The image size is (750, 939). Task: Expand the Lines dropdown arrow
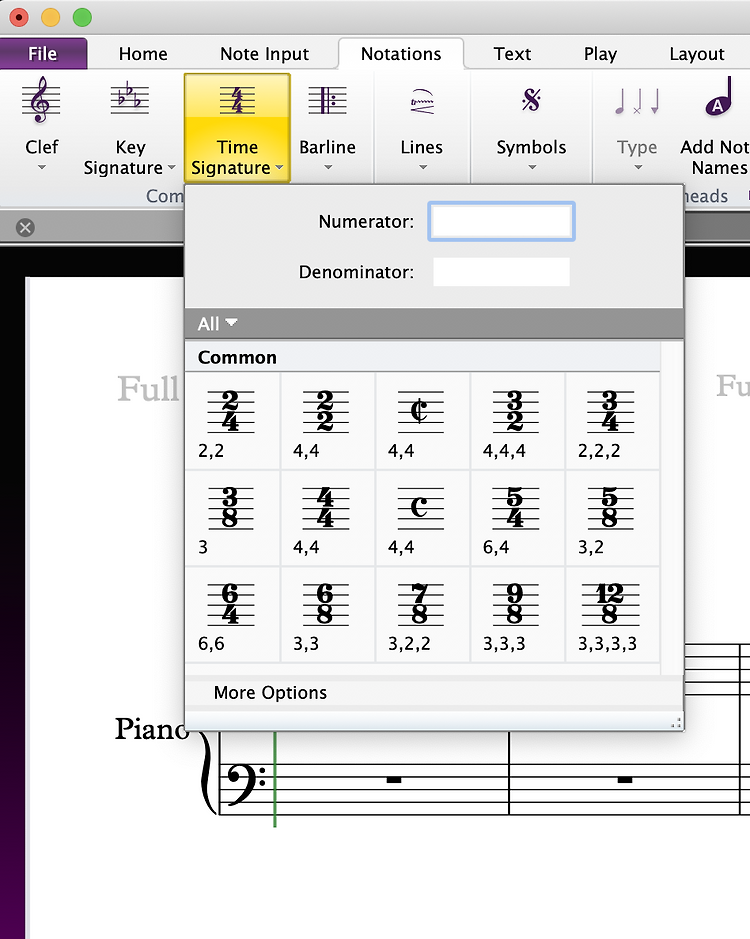click(x=422, y=168)
